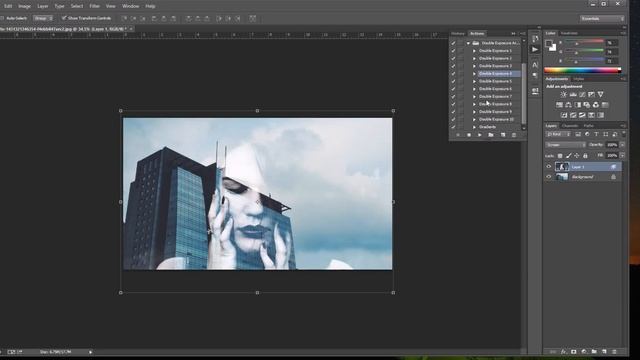The height and width of the screenshot is (360, 640).
Task: Create new action set folder
Action: click(491, 135)
